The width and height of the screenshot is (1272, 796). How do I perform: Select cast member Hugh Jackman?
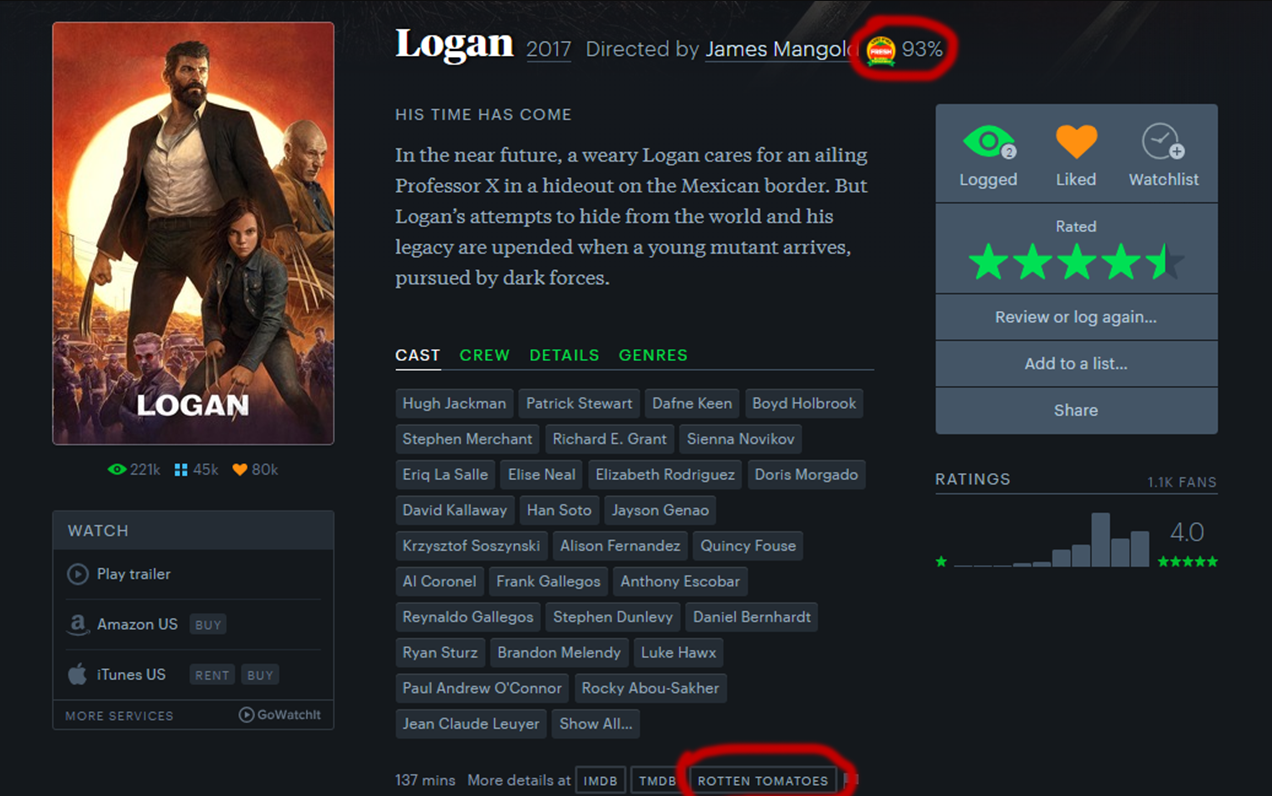click(454, 403)
